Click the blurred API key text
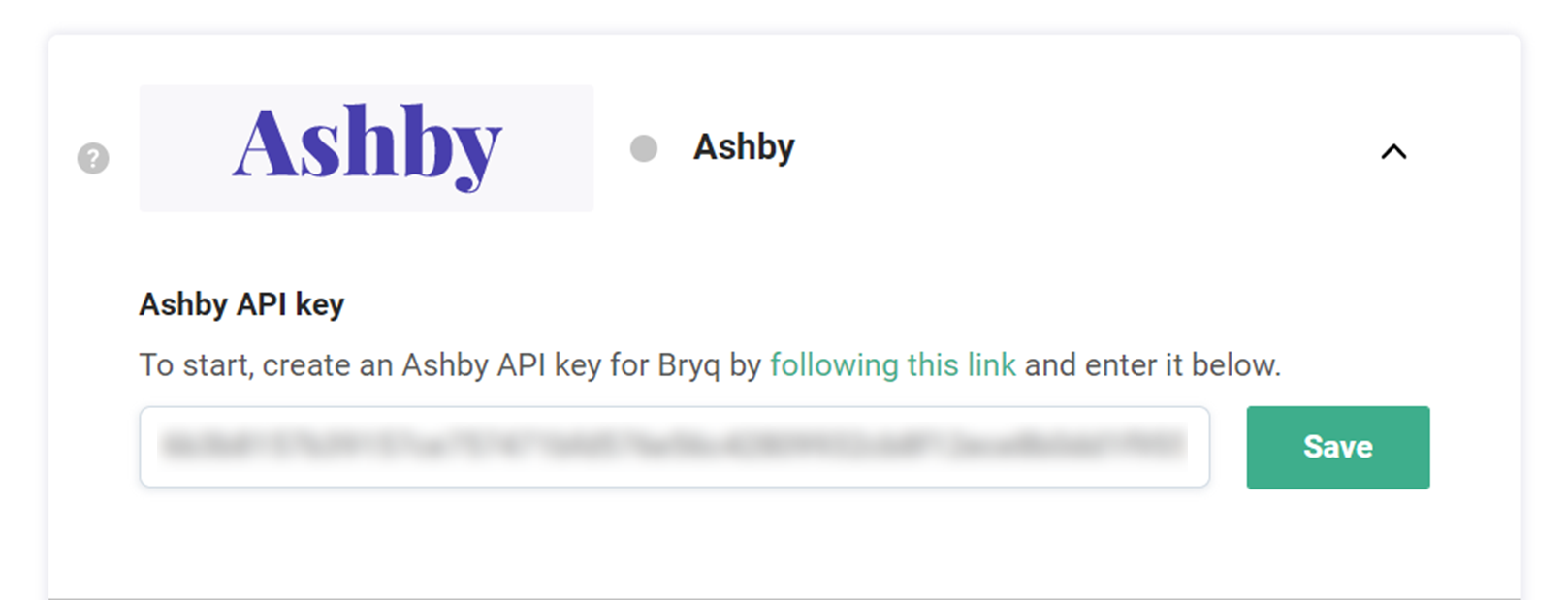This screenshot has width=1568, height=600. click(674, 447)
